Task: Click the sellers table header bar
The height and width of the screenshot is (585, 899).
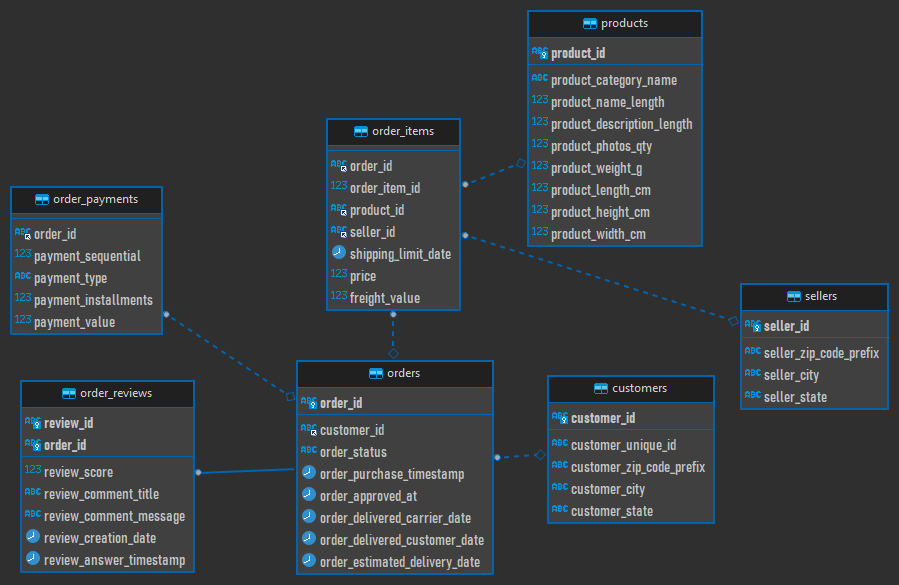Action: 813,296
